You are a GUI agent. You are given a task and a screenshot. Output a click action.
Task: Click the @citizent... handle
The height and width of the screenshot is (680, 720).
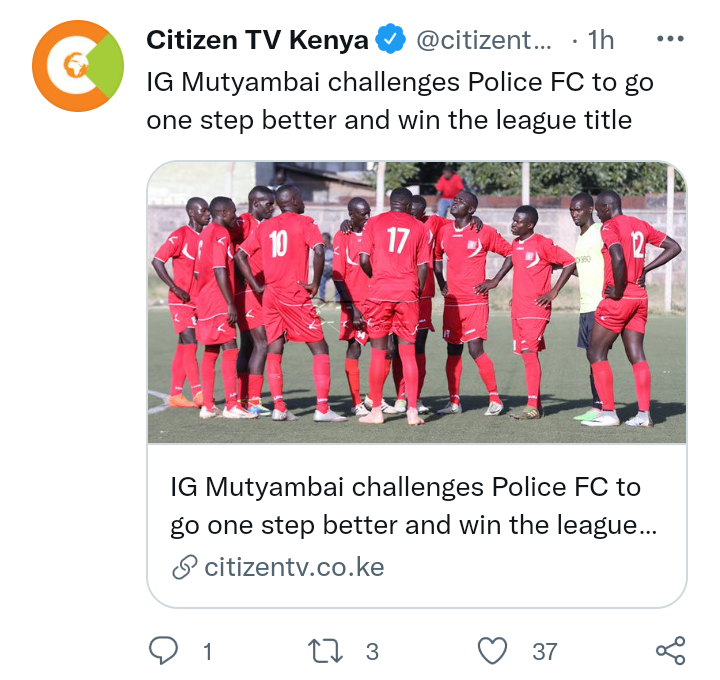pos(484,40)
